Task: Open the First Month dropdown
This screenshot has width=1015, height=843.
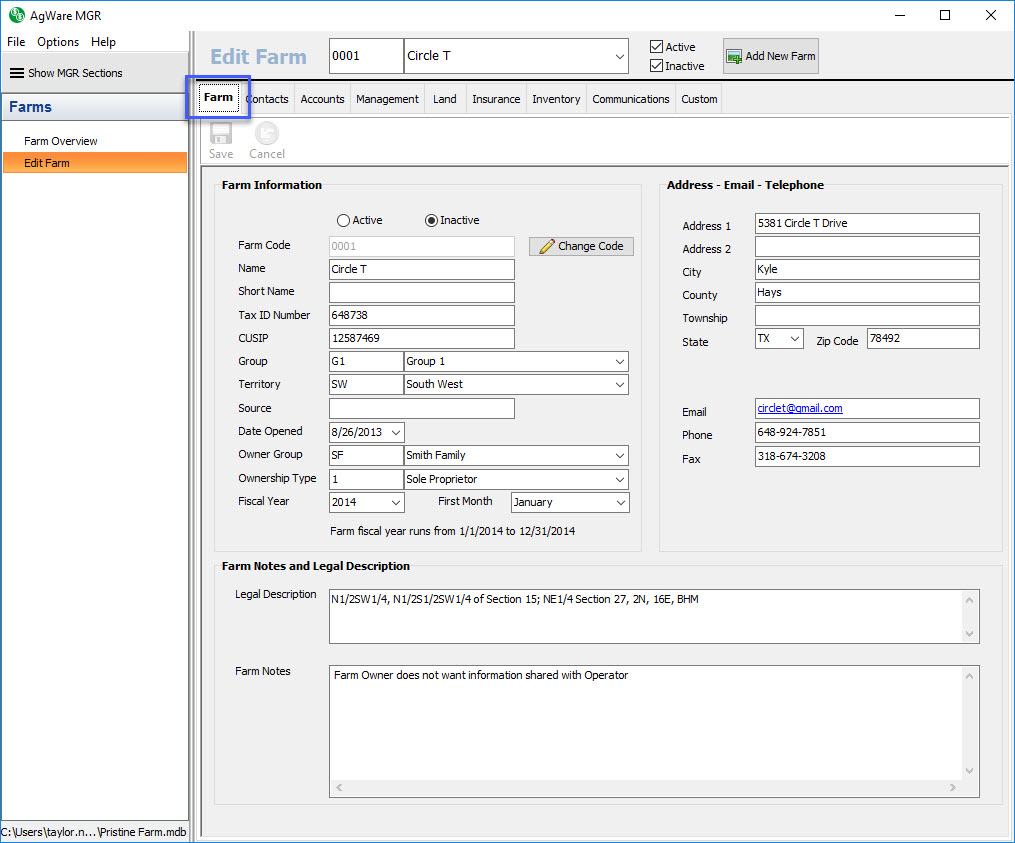Action: click(x=620, y=502)
